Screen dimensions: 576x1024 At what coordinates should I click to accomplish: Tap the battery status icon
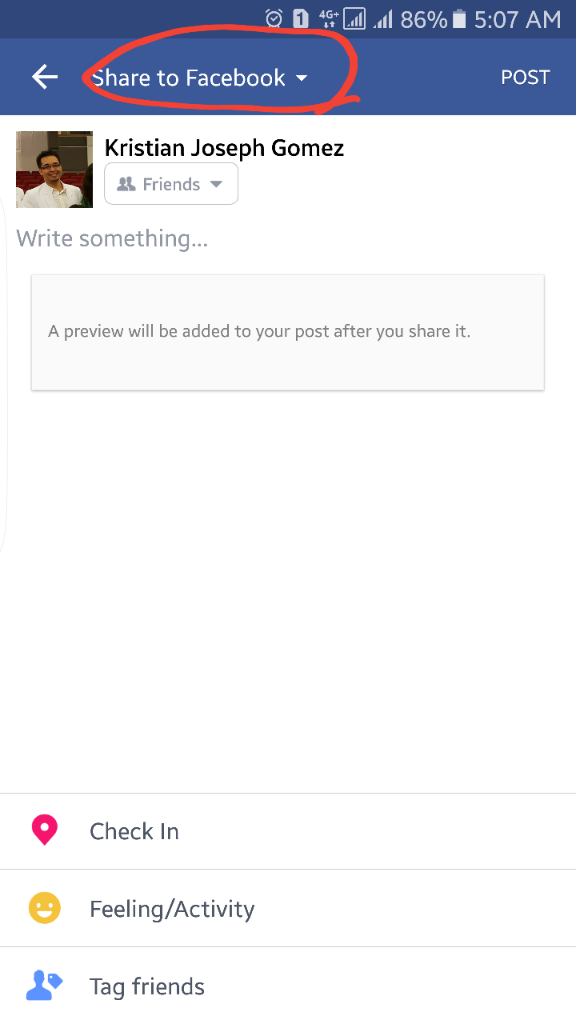coord(459,19)
